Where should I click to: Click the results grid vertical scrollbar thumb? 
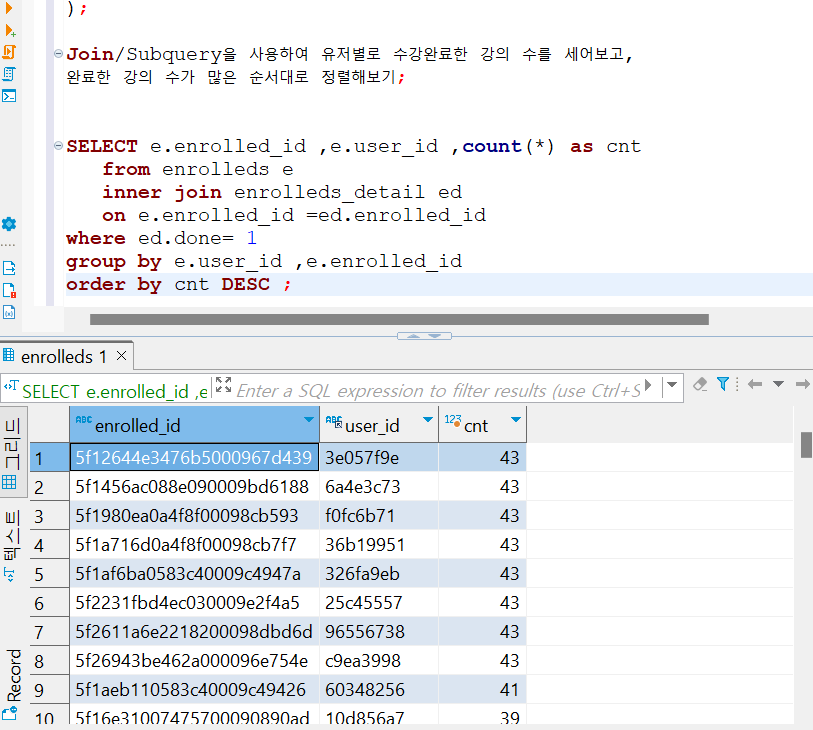point(806,445)
